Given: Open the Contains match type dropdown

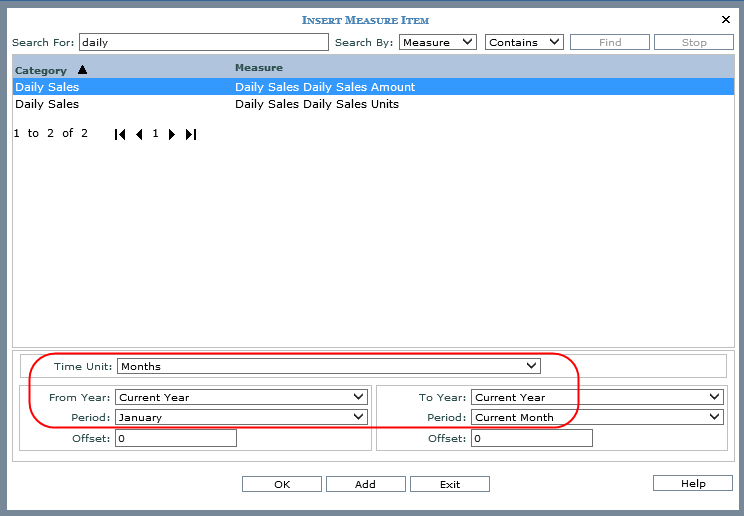Looking at the screenshot, I should [524, 42].
